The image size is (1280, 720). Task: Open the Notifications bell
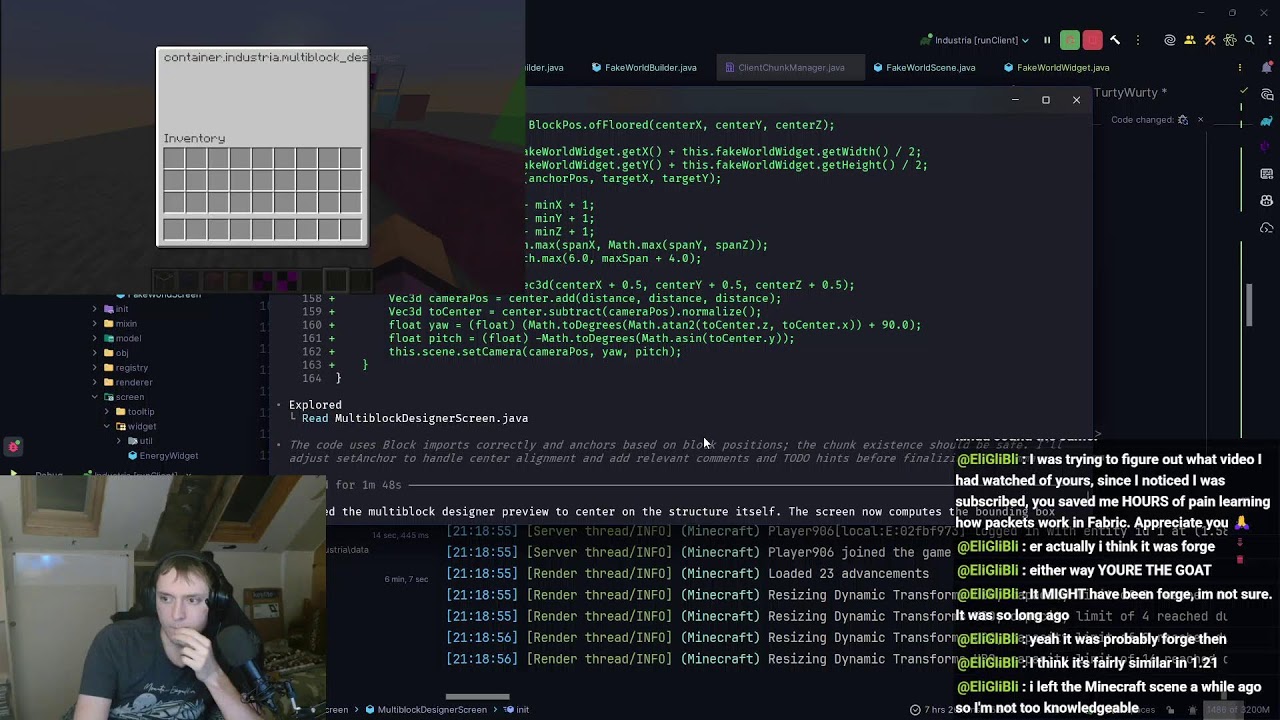(x=1267, y=68)
